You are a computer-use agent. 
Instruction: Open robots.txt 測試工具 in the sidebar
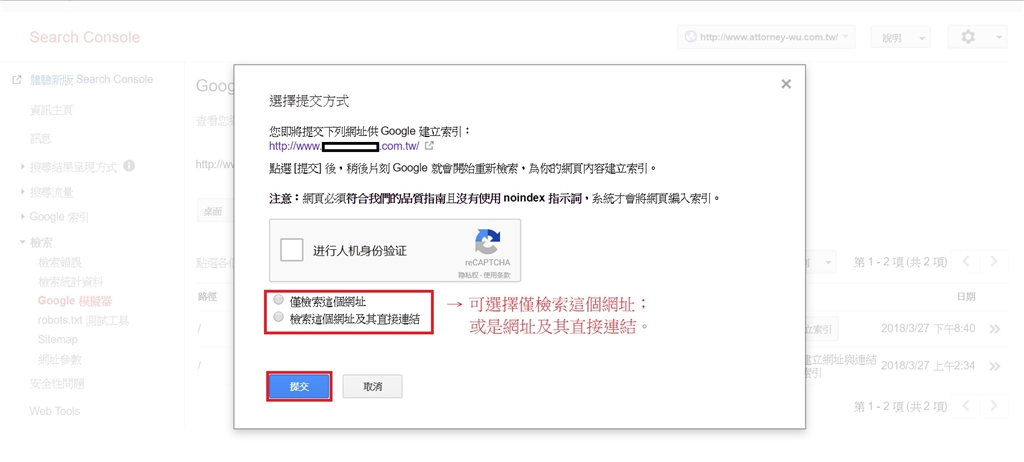84,320
